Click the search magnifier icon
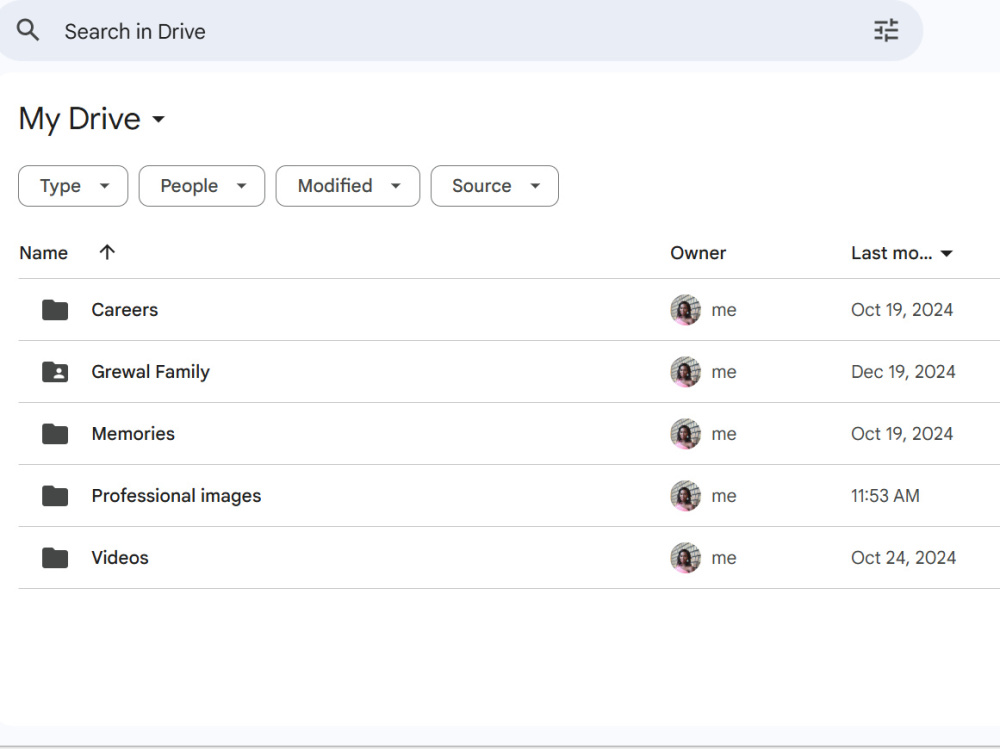The width and height of the screenshot is (1000, 749). pyautogui.click(x=27, y=30)
